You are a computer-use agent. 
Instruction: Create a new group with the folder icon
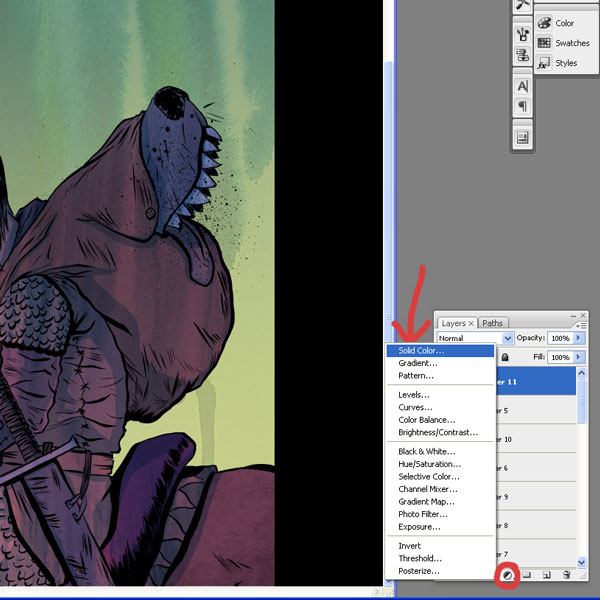click(527, 575)
